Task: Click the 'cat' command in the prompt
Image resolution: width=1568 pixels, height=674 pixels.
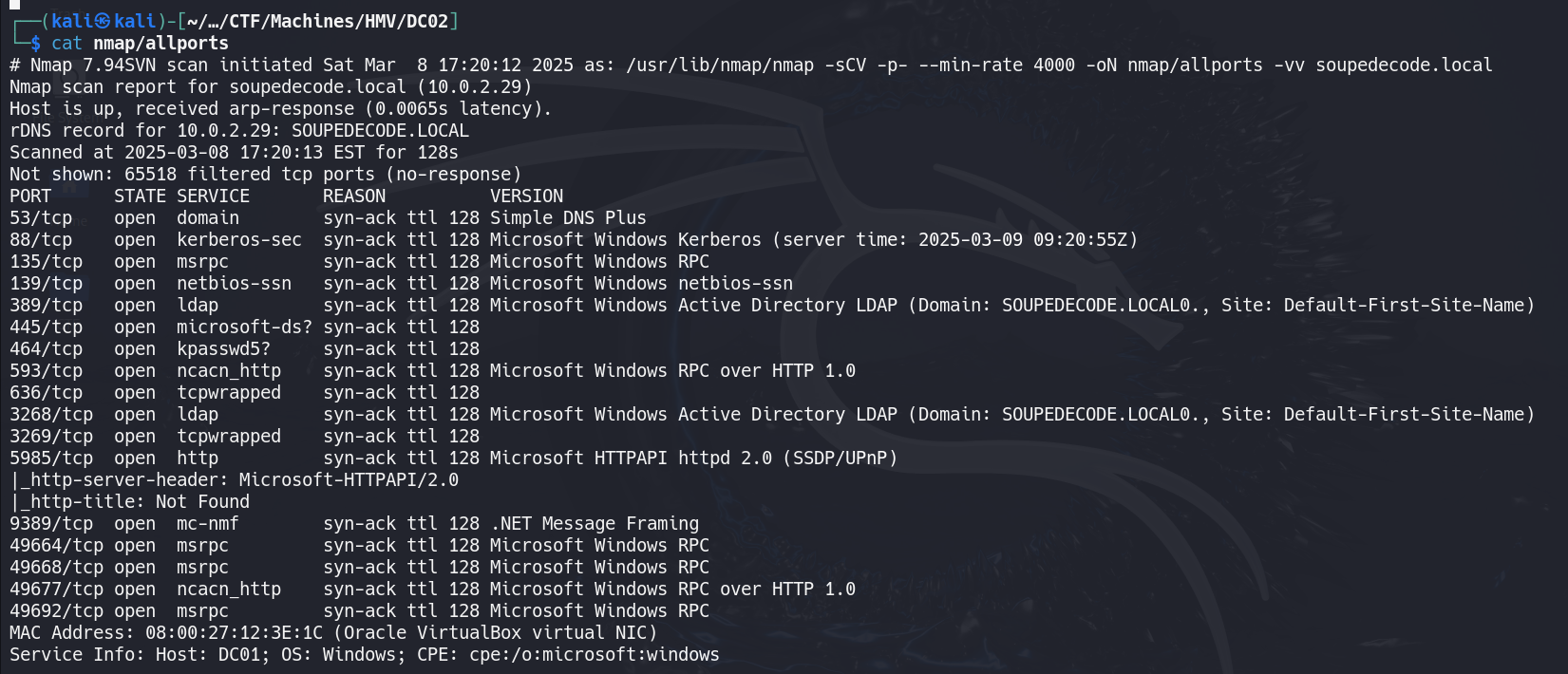Action: tap(66, 43)
